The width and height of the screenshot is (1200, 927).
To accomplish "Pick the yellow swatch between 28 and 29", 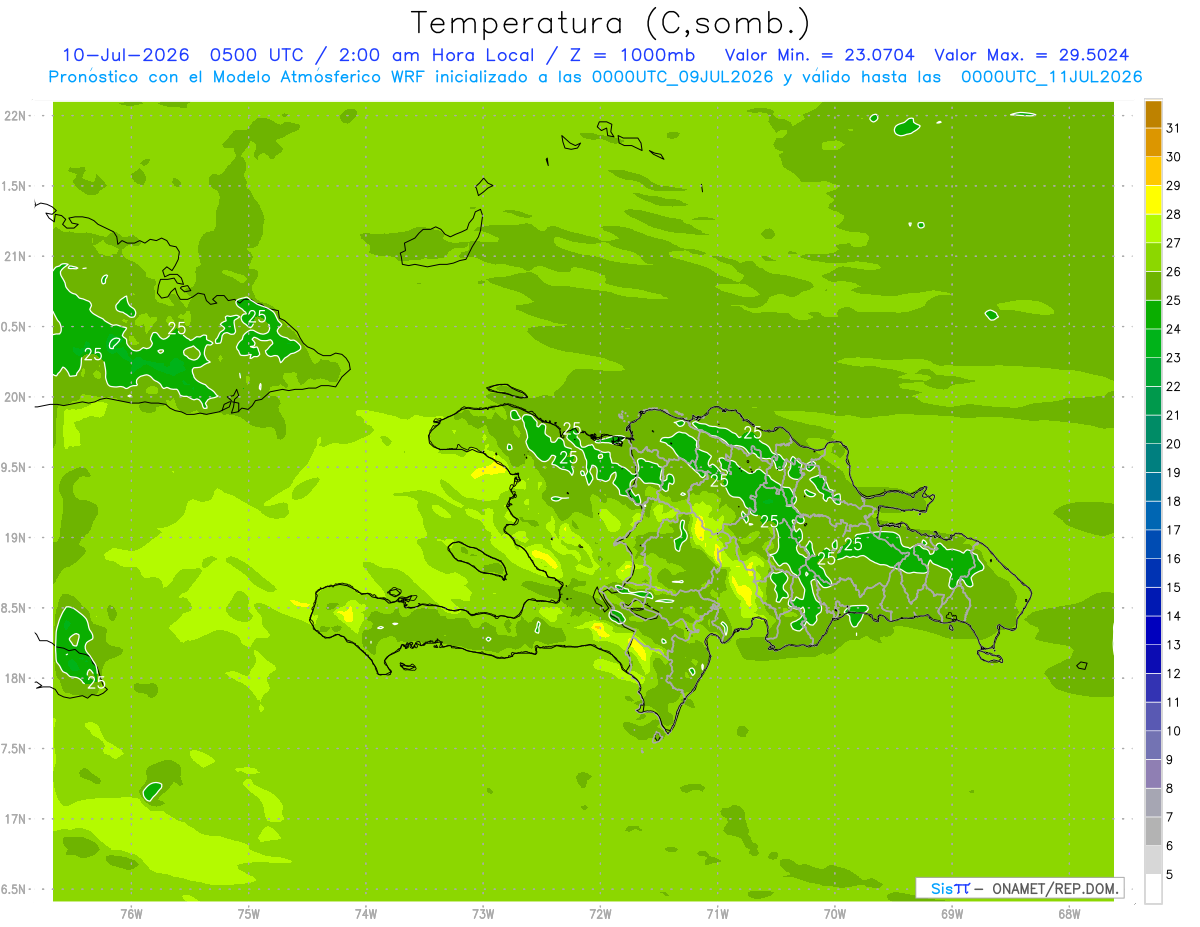I will [1153, 200].
